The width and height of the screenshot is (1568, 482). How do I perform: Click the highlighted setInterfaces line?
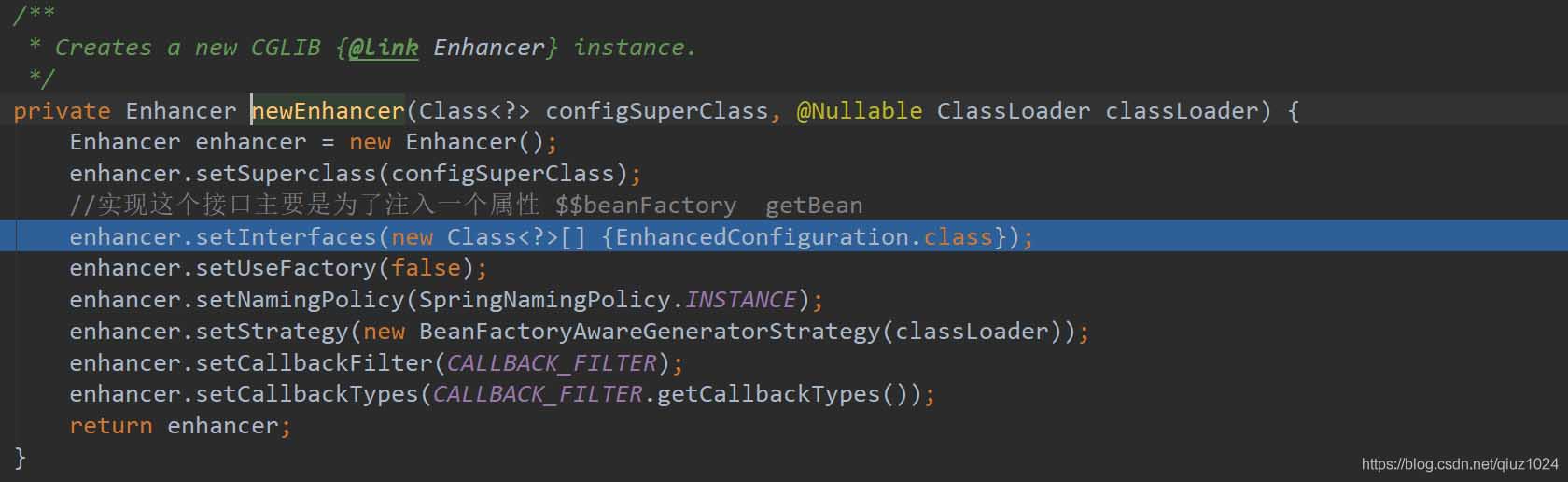point(784,236)
